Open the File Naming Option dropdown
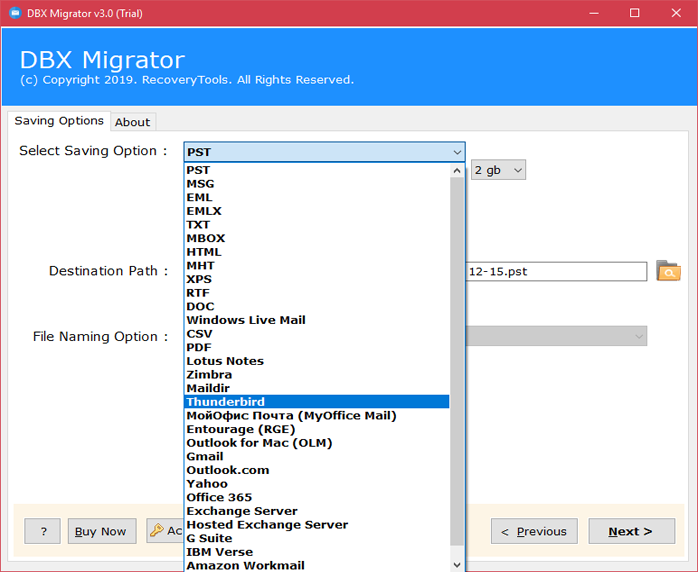The width and height of the screenshot is (698, 572). click(556, 336)
